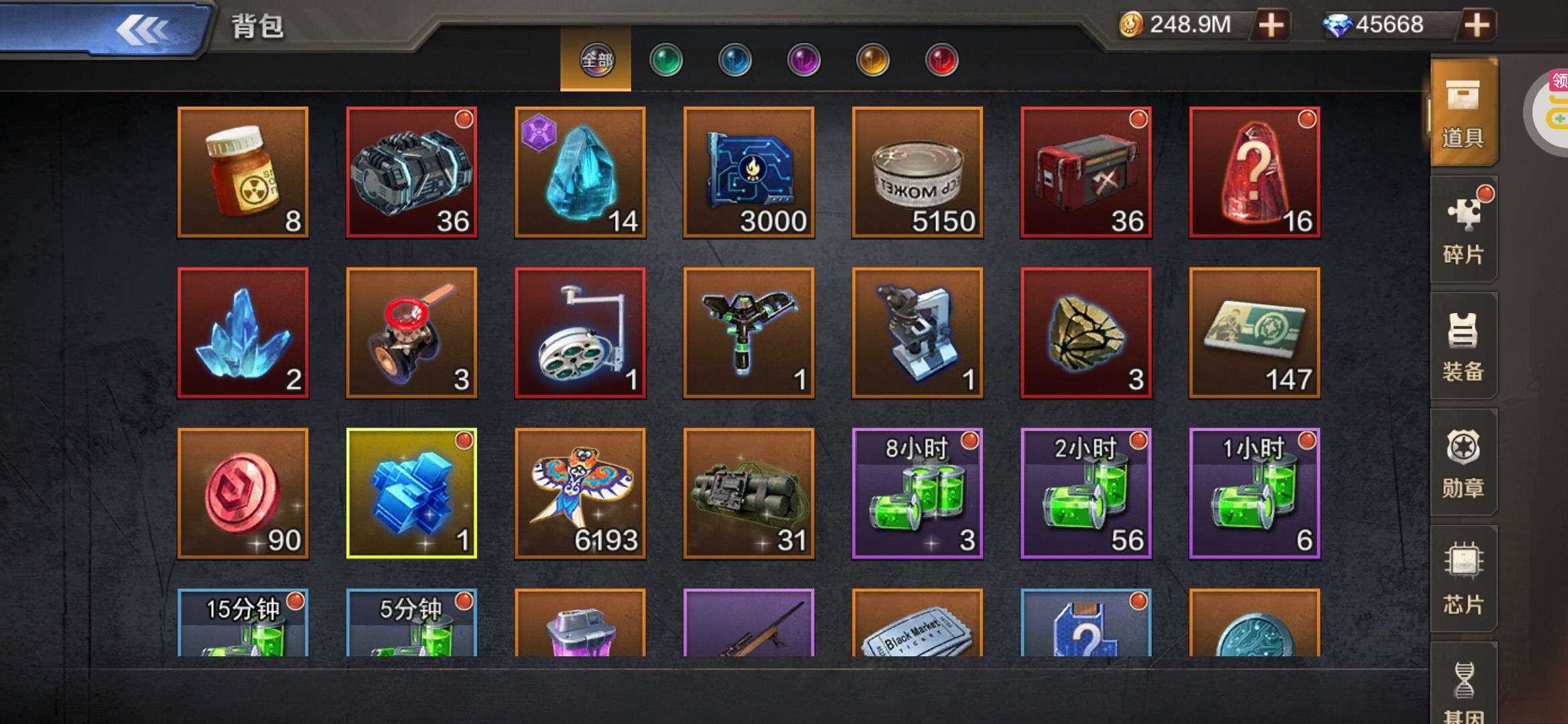Add more gold coins with plus button
The height and width of the screenshot is (724, 1568).
click(1271, 25)
